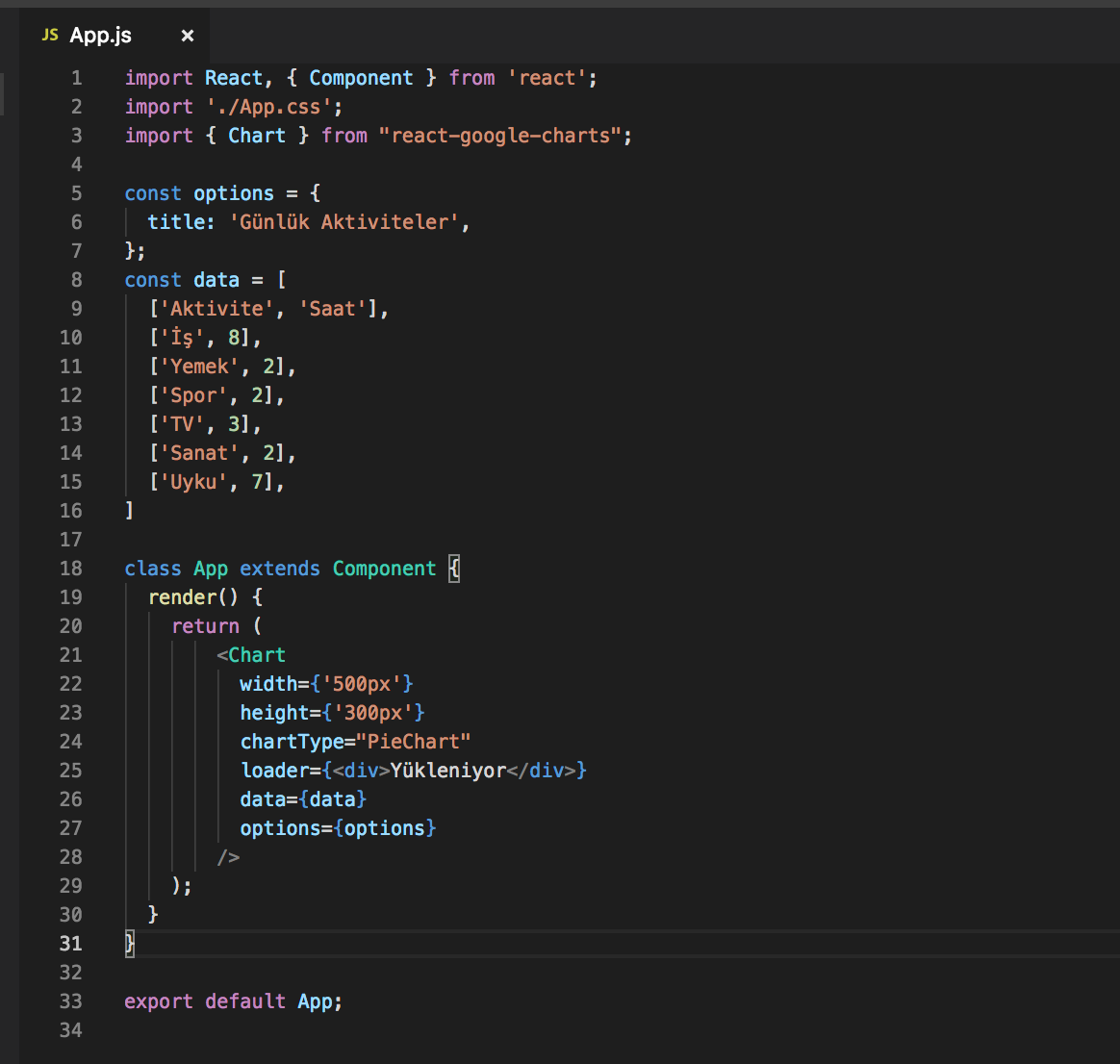Click the export default App statement

pos(234,1001)
